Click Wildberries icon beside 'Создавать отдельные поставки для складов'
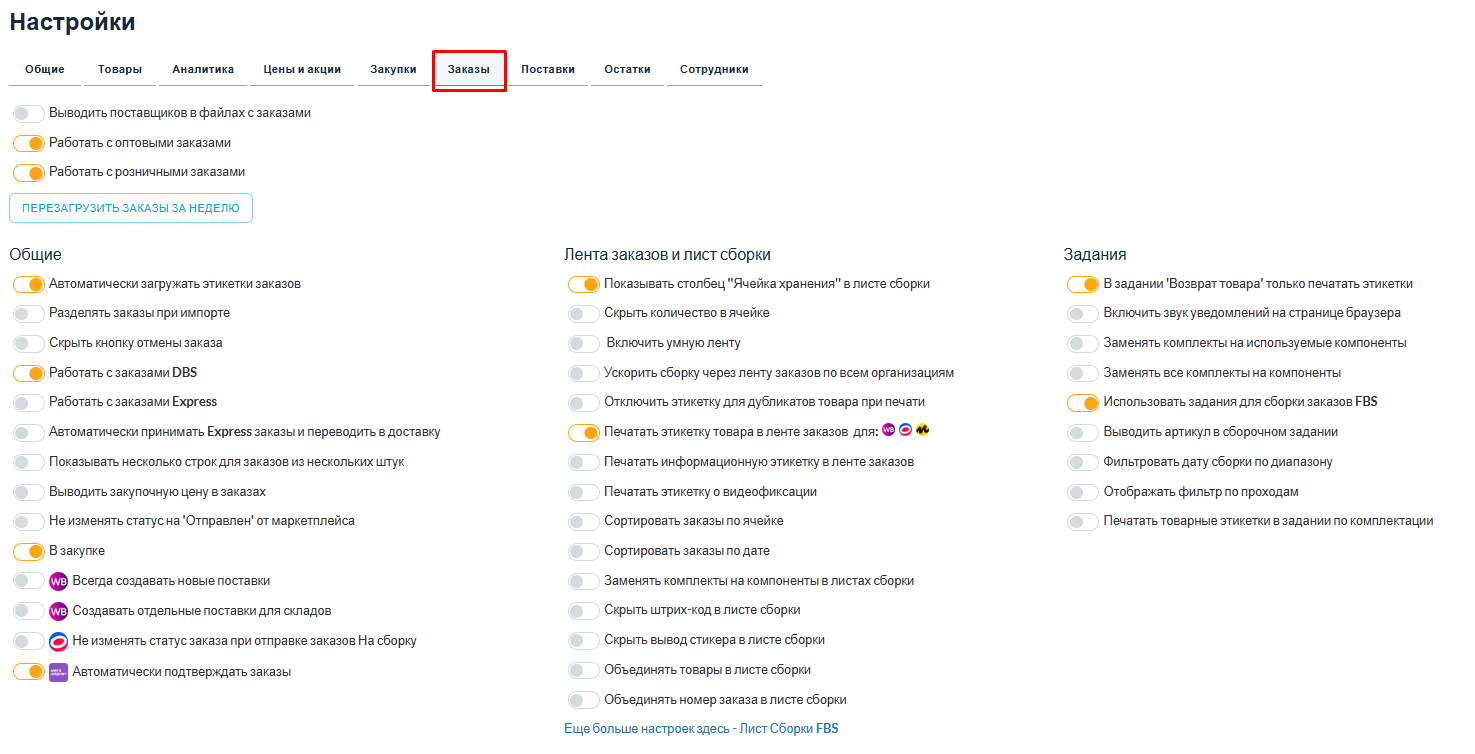The image size is (1475, 754). (x=58, y=611)
